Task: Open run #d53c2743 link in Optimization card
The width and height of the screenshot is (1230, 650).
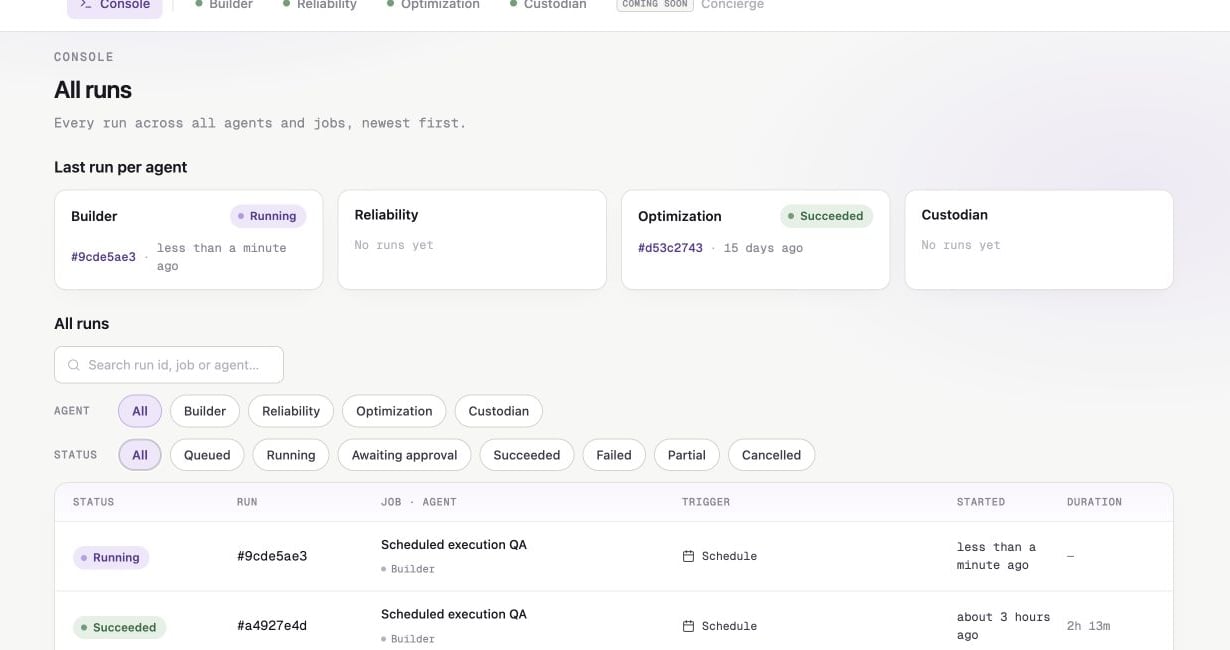Action: 670,248
